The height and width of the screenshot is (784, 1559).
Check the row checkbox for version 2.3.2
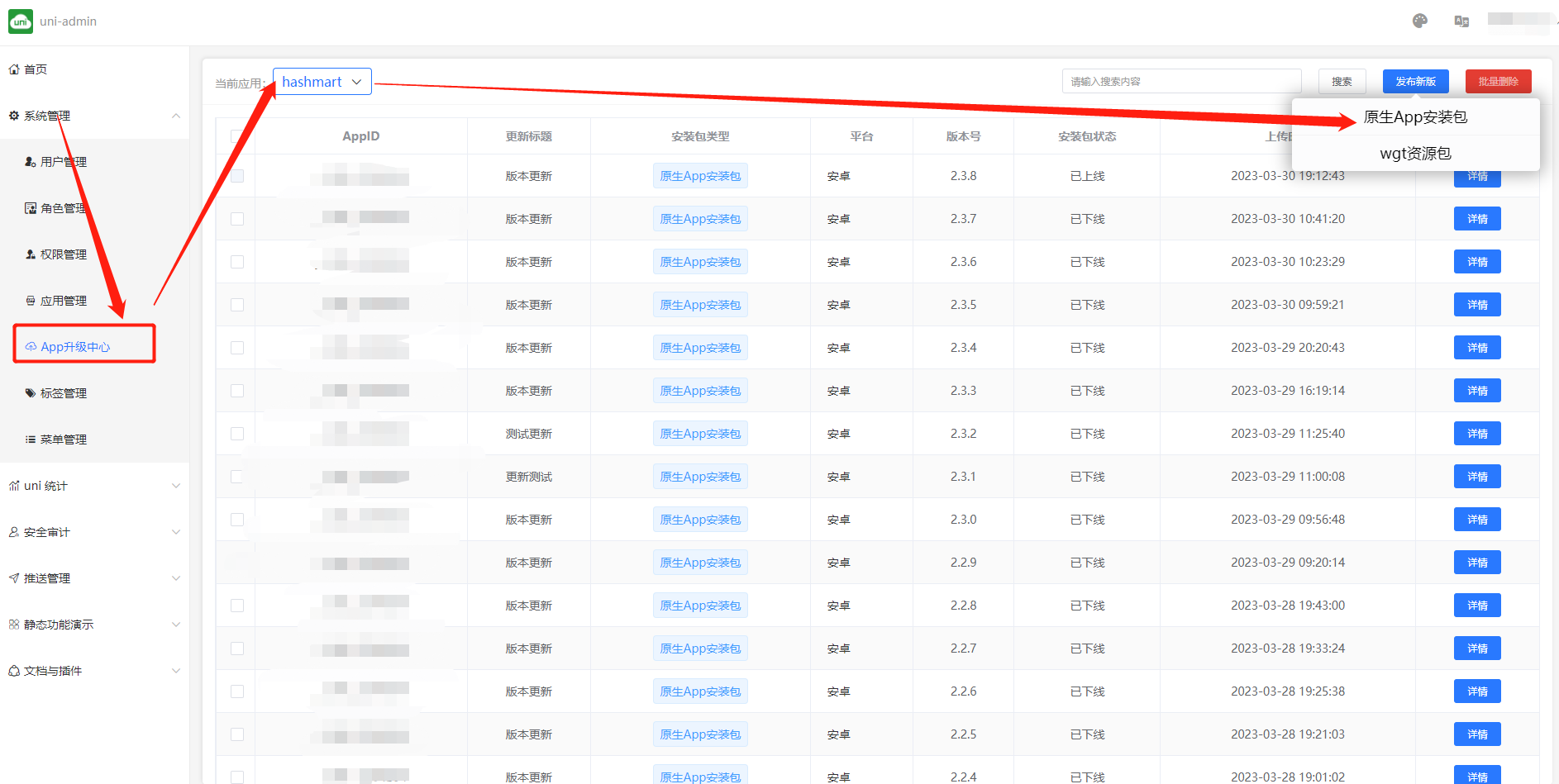(x=237, y=434)
